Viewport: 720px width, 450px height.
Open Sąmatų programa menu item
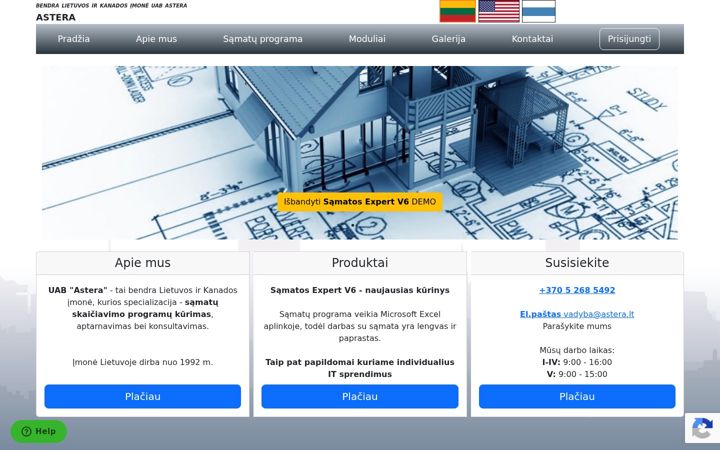point(263,39)
